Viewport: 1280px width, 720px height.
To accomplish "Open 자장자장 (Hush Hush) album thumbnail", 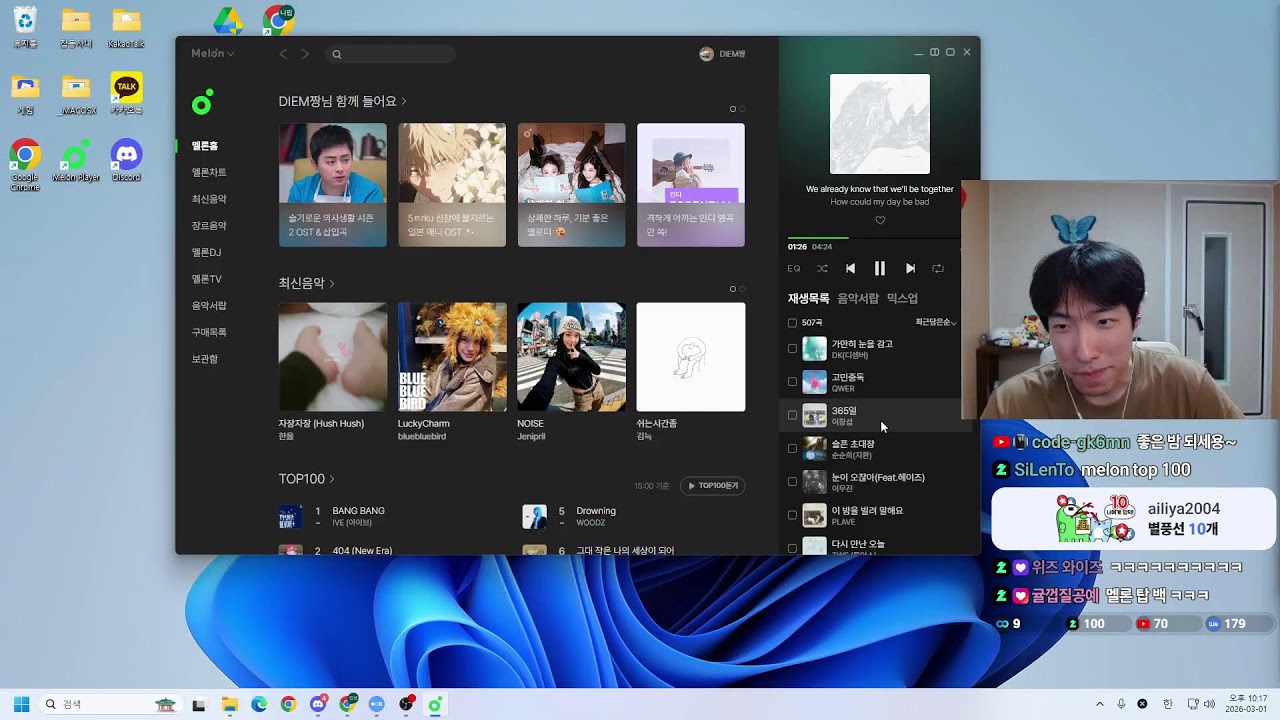I will [x=332, y=357].
